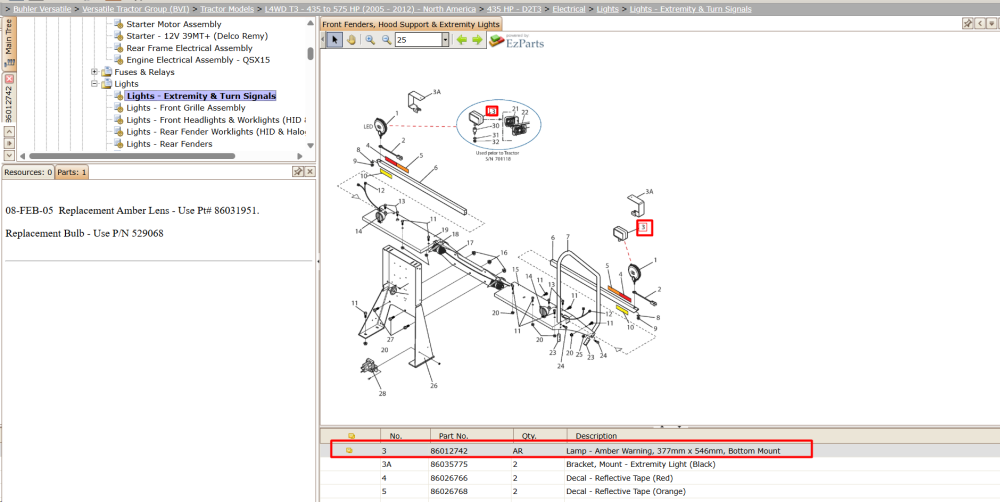This screenshot has height=502, width=1000.
Task: Activate the hand pan tool
Action: coord(351,40)
